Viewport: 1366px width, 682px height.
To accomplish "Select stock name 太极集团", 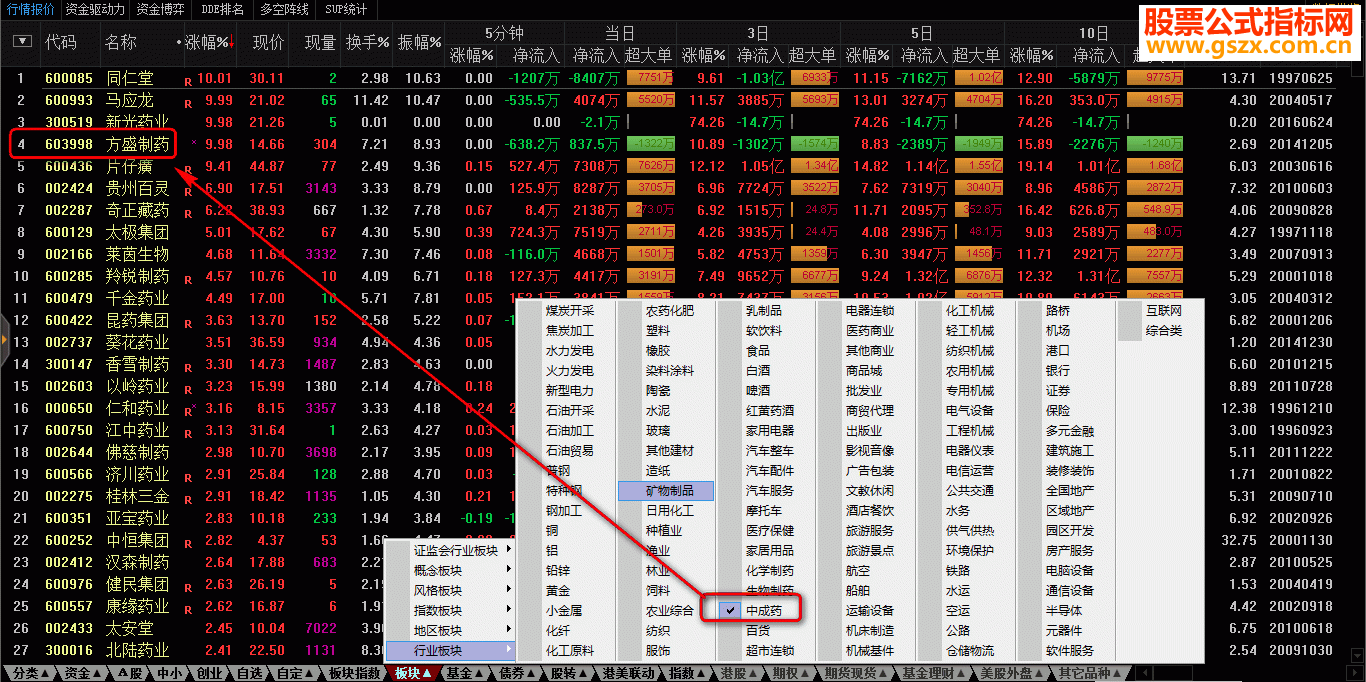I will click(138, 232).
